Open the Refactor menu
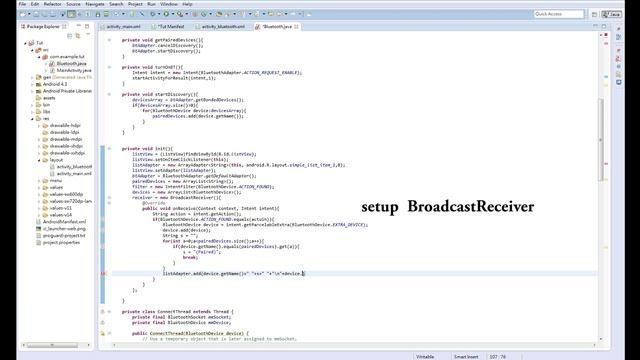Screen dimensions: 640x360 tap(52, 4)
